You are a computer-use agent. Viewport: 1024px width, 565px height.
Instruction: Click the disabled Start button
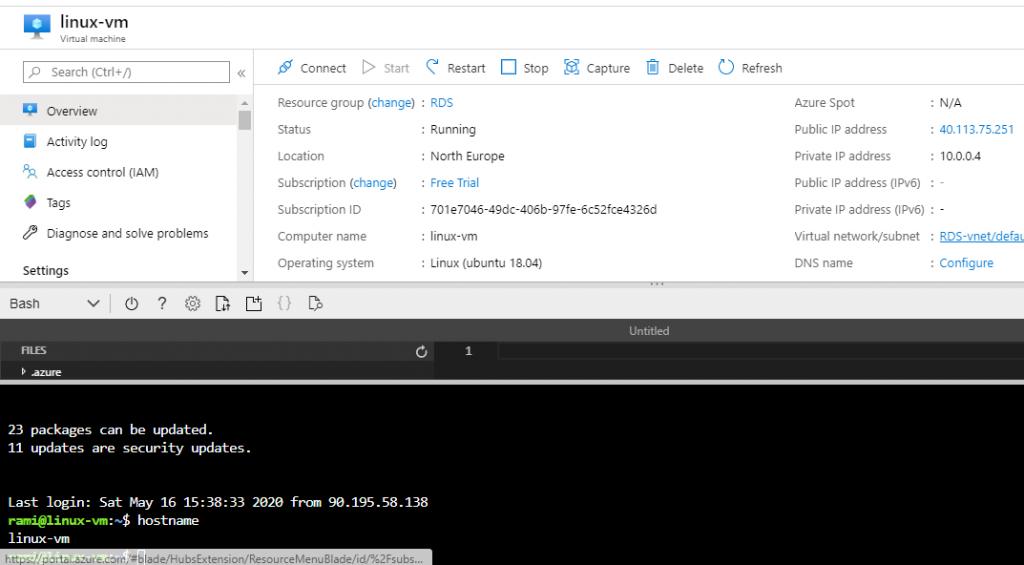click(385, 68)
